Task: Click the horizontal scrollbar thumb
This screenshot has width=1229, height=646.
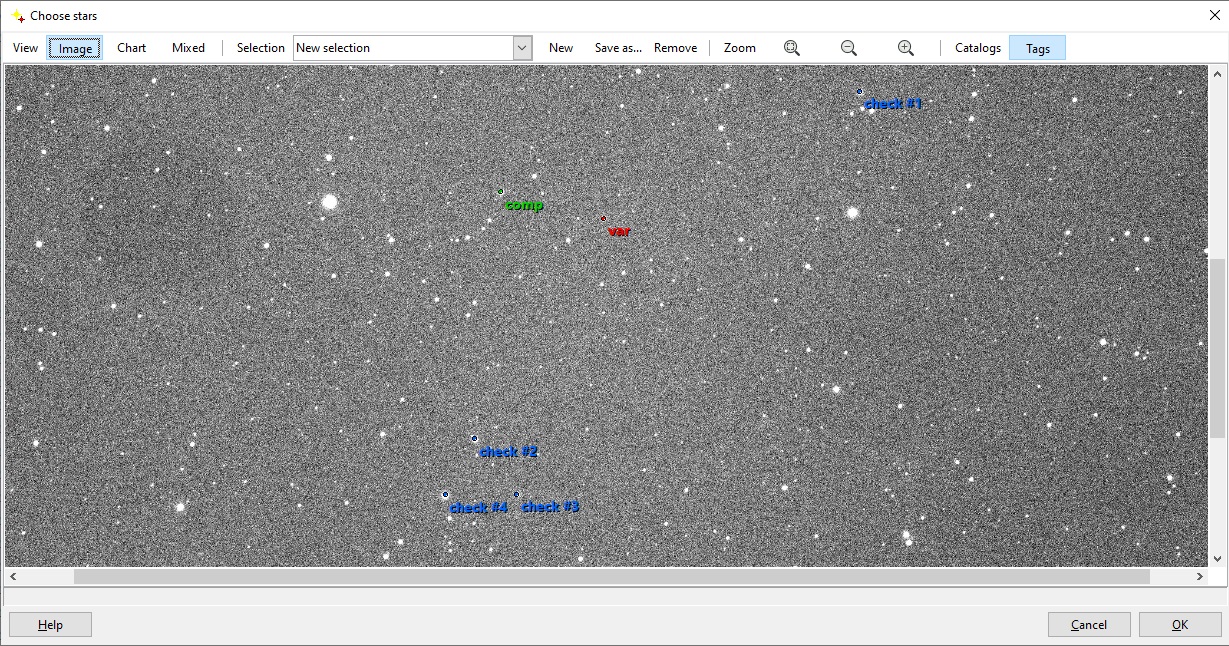Action: pyautogui.click(x=612, y=577)
